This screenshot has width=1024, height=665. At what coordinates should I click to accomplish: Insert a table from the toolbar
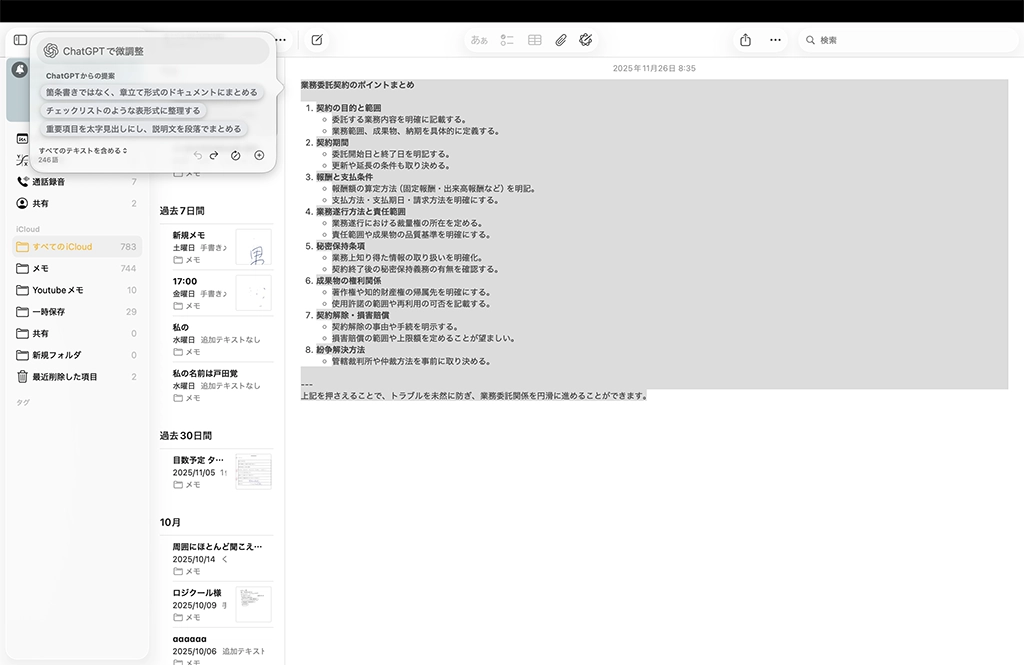click(x=535, y=40)
